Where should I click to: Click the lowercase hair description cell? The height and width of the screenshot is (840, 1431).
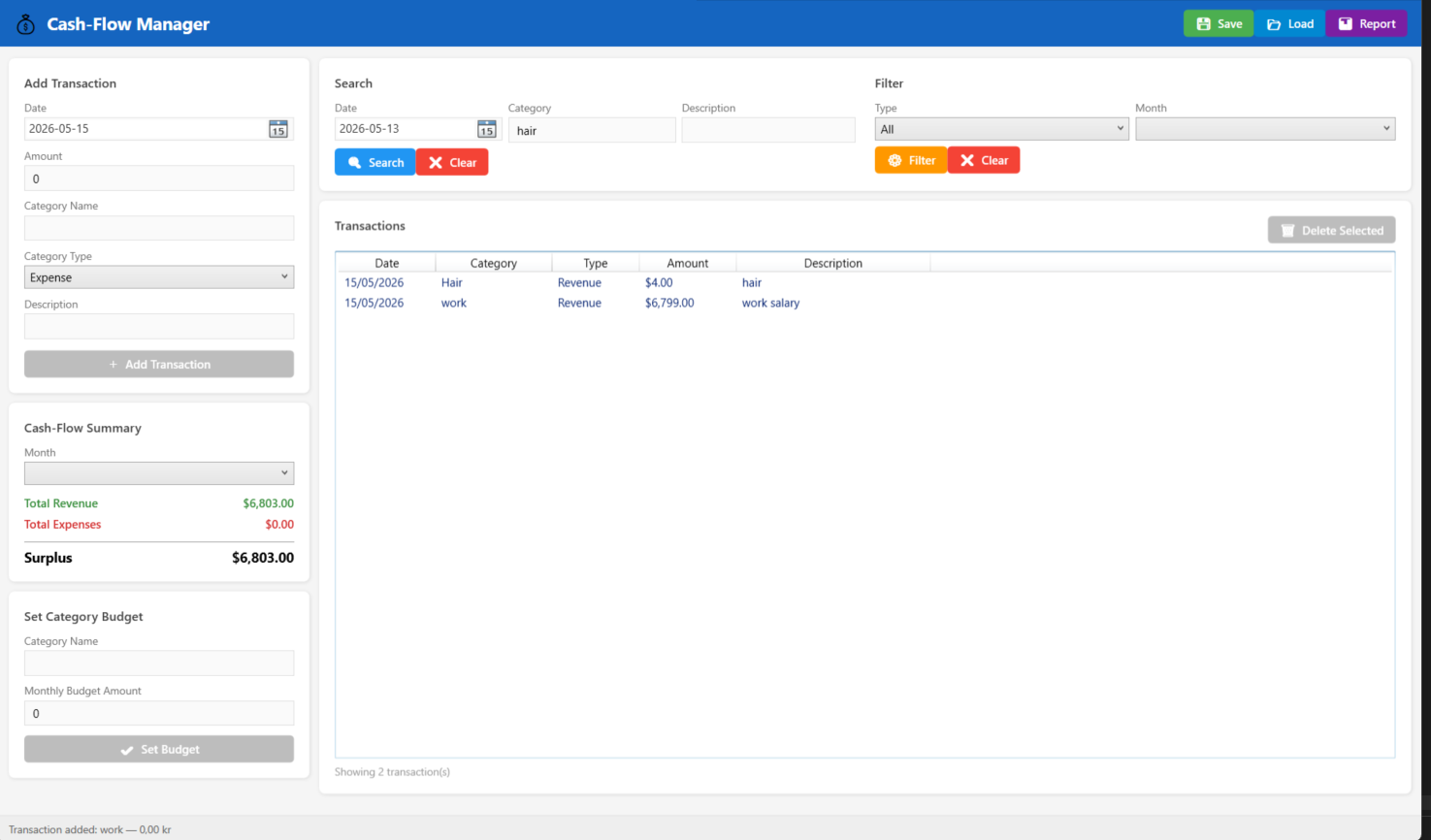click(x=752, y=283)
